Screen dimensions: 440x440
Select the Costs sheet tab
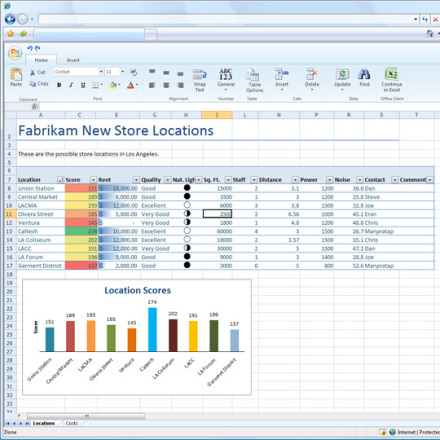pos(72,423)
